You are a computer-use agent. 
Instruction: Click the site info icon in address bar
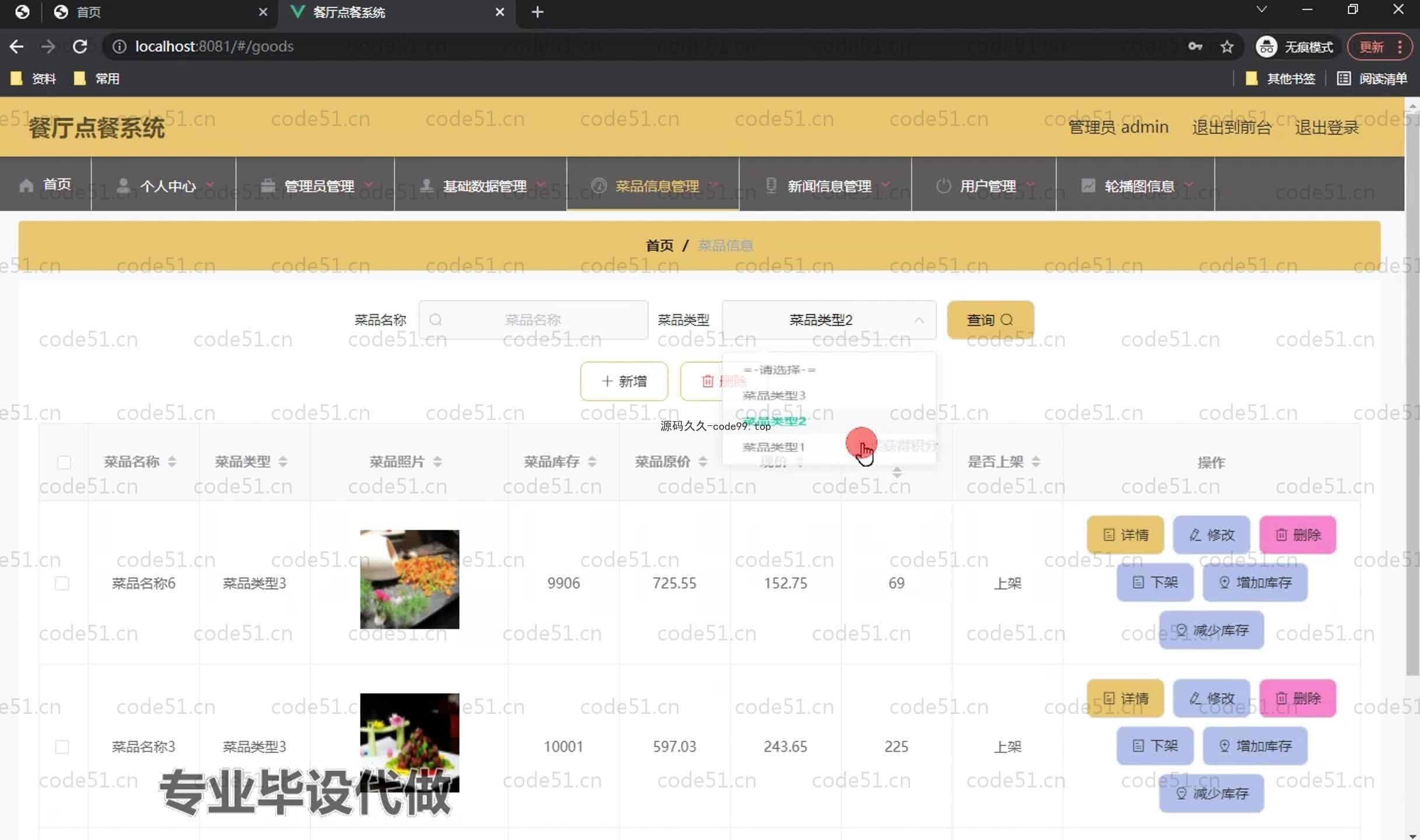click(119, 47)
